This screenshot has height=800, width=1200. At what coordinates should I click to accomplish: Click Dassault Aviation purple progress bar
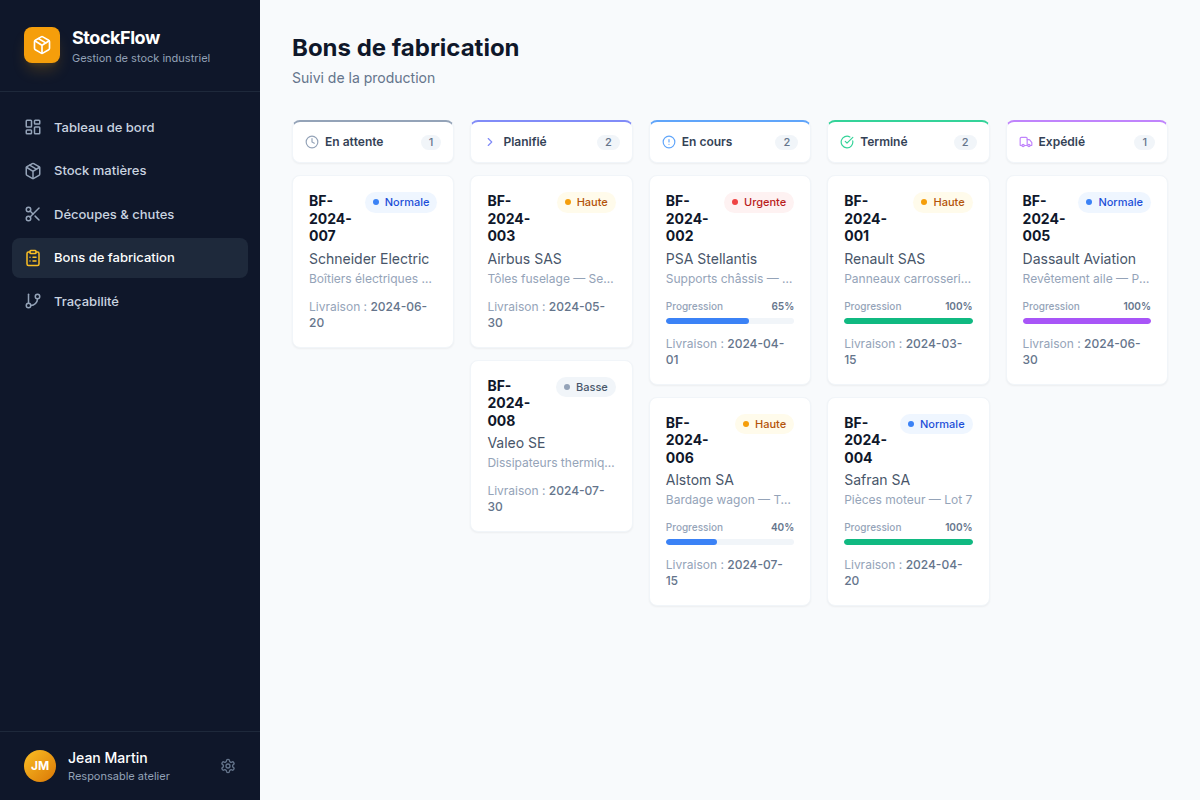[1087, 321]
